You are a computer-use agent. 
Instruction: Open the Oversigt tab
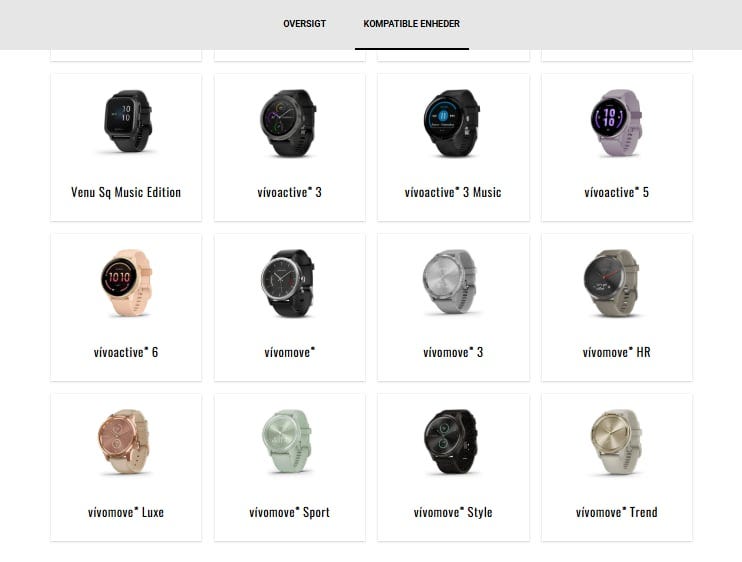(304, 24)
